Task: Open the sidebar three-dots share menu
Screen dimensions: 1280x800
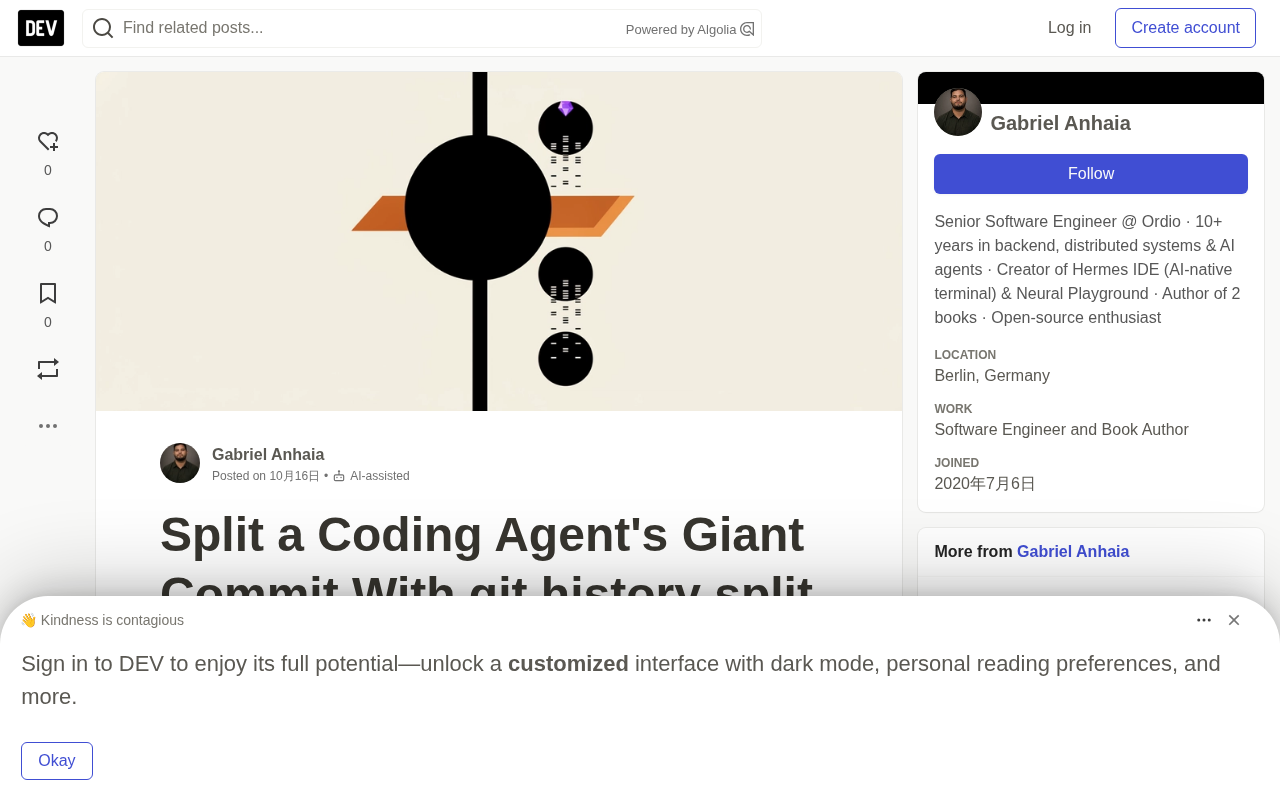Action: [48, 426]
